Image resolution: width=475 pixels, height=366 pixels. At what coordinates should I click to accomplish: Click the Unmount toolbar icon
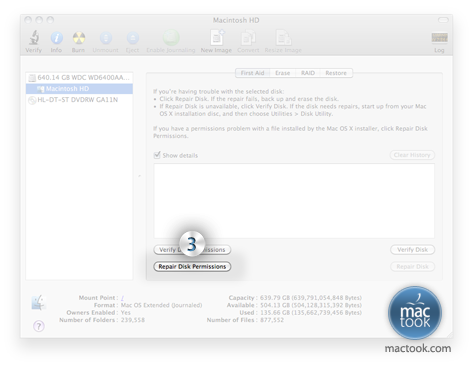[x=106, y=38]
